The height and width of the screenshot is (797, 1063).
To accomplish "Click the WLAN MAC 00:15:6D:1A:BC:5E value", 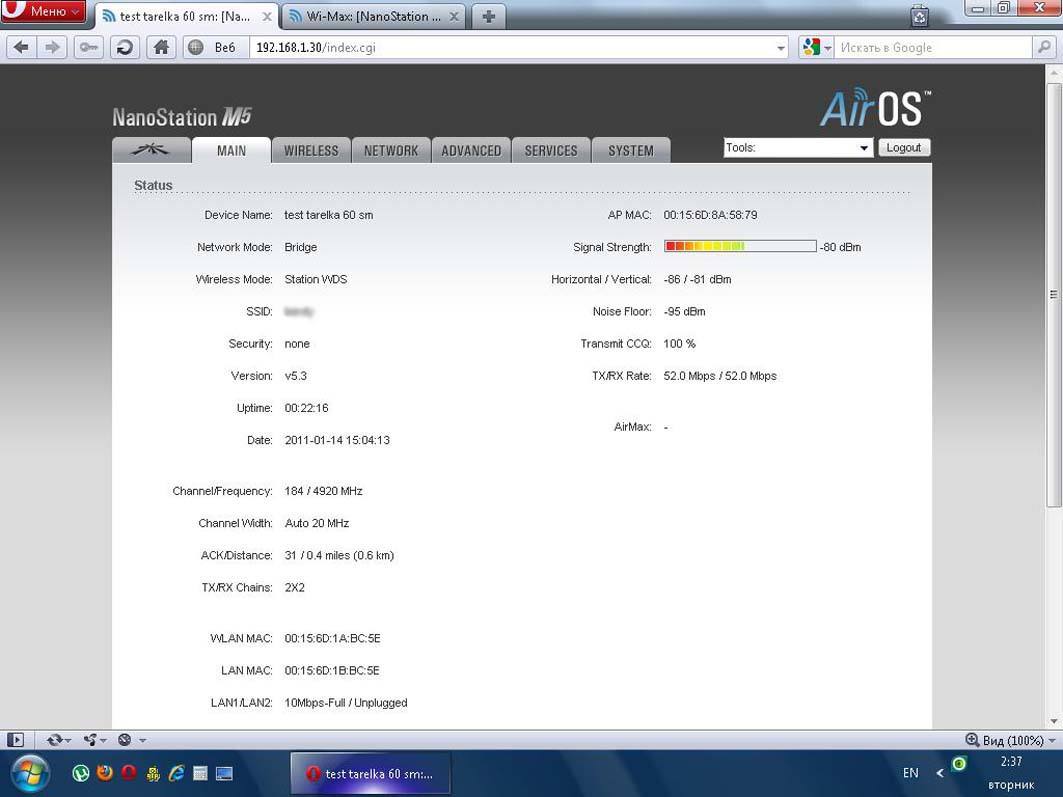I will 332,638.
